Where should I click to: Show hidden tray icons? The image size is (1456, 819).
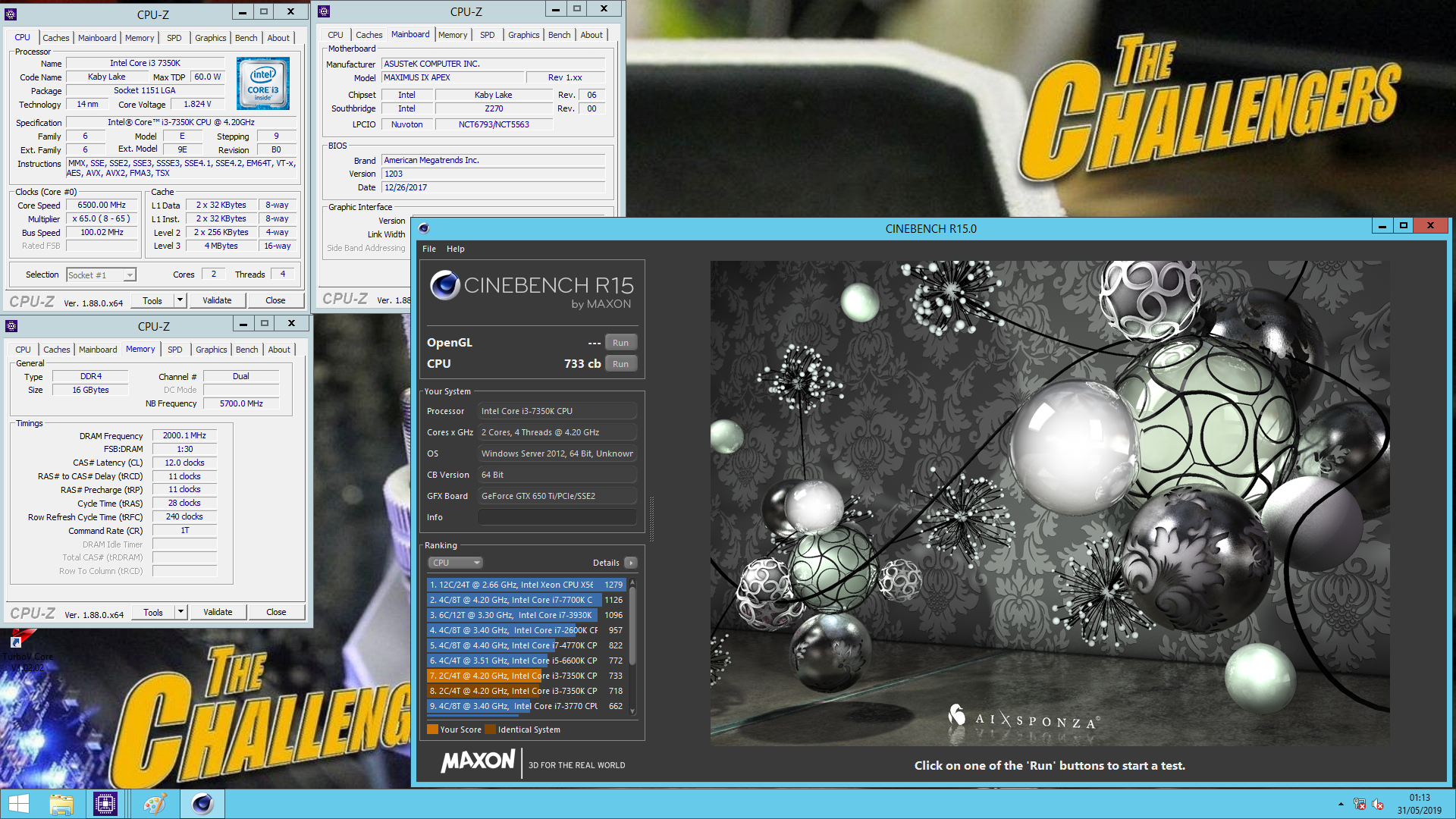click(x=1341, y=805)
